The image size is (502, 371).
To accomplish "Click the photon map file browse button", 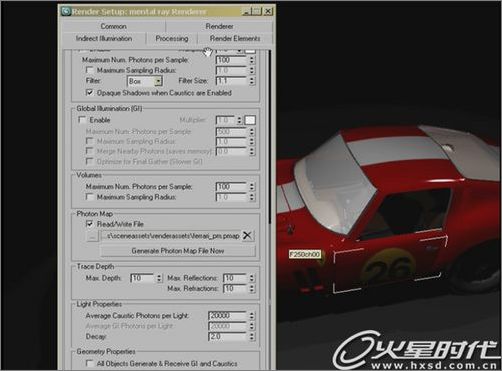I will pyautogui.click(x=92, y=236).
